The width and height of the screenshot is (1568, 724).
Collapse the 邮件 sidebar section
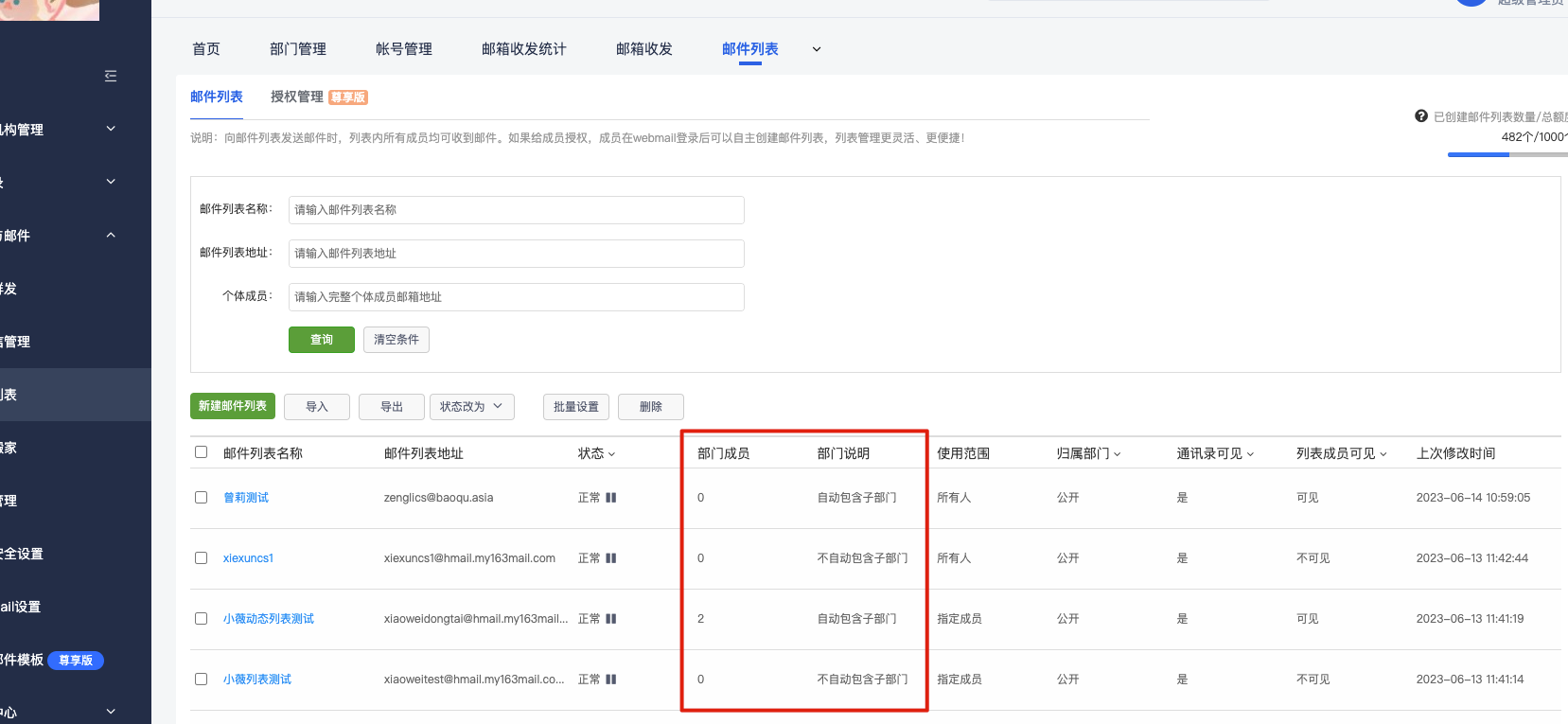(111, 235)
